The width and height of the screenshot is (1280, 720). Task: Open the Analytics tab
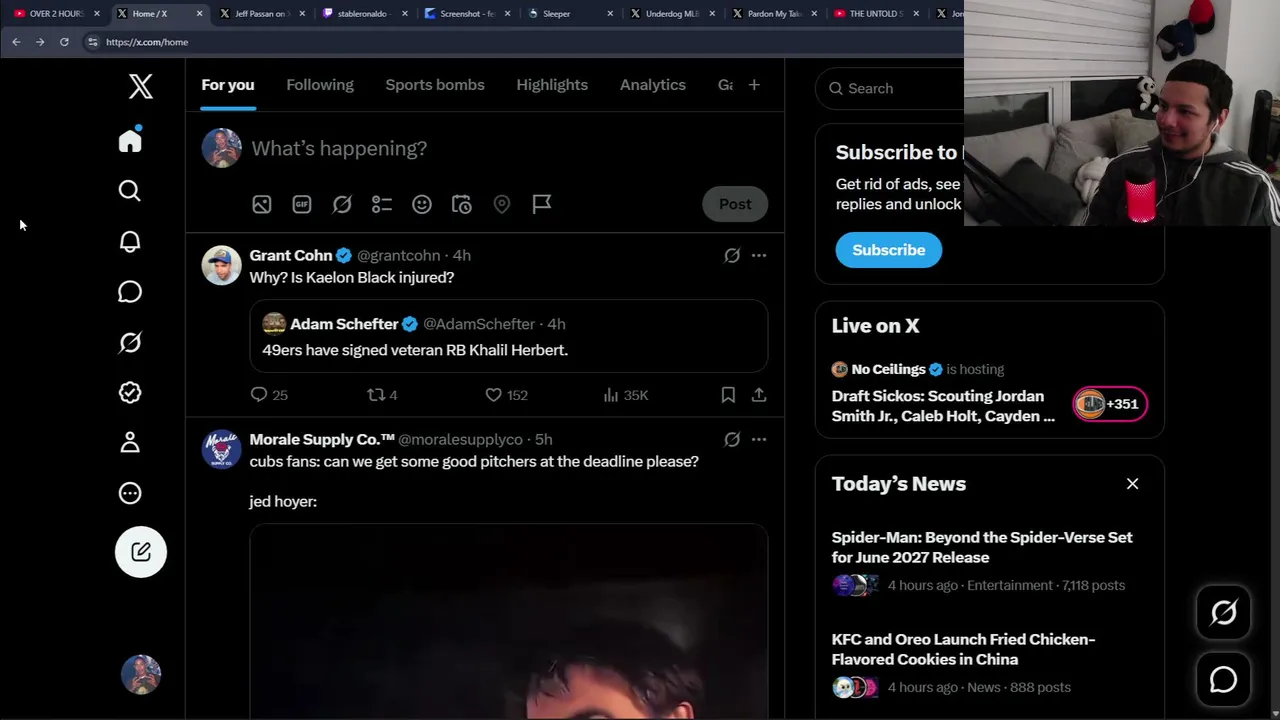pyautogui.click(x=653, y=85)
